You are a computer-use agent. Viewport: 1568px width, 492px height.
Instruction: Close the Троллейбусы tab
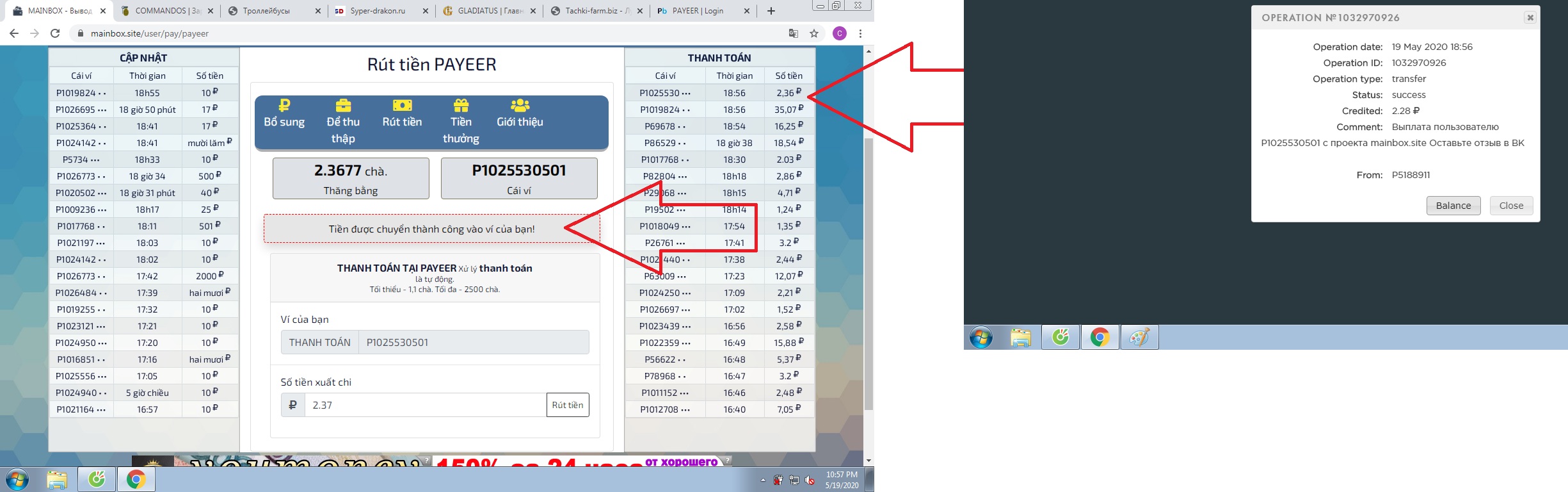click(318, 11)
